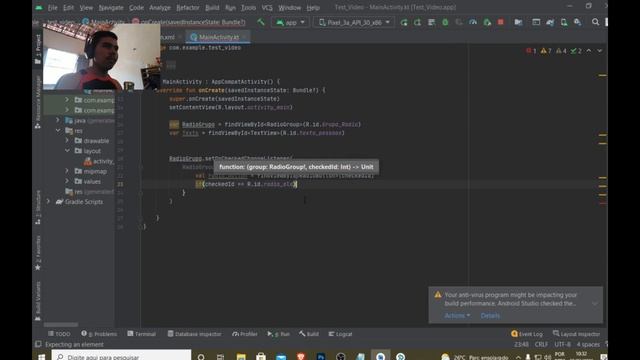The image size is (640, 360).
Task: Jump to previous highlighted error arrow
Action: click(x=589, y=51)
